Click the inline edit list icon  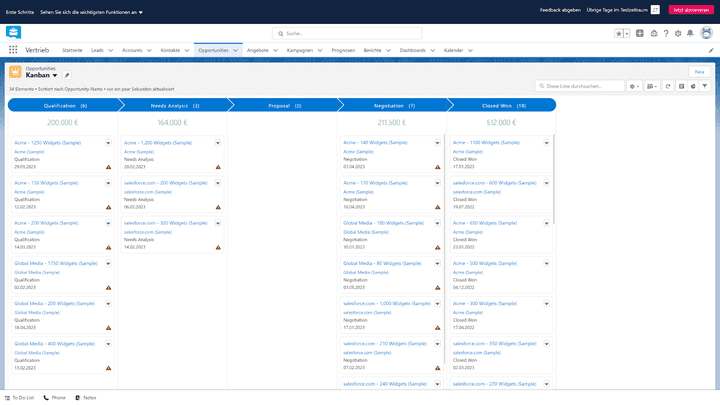[x=681, y=86]
